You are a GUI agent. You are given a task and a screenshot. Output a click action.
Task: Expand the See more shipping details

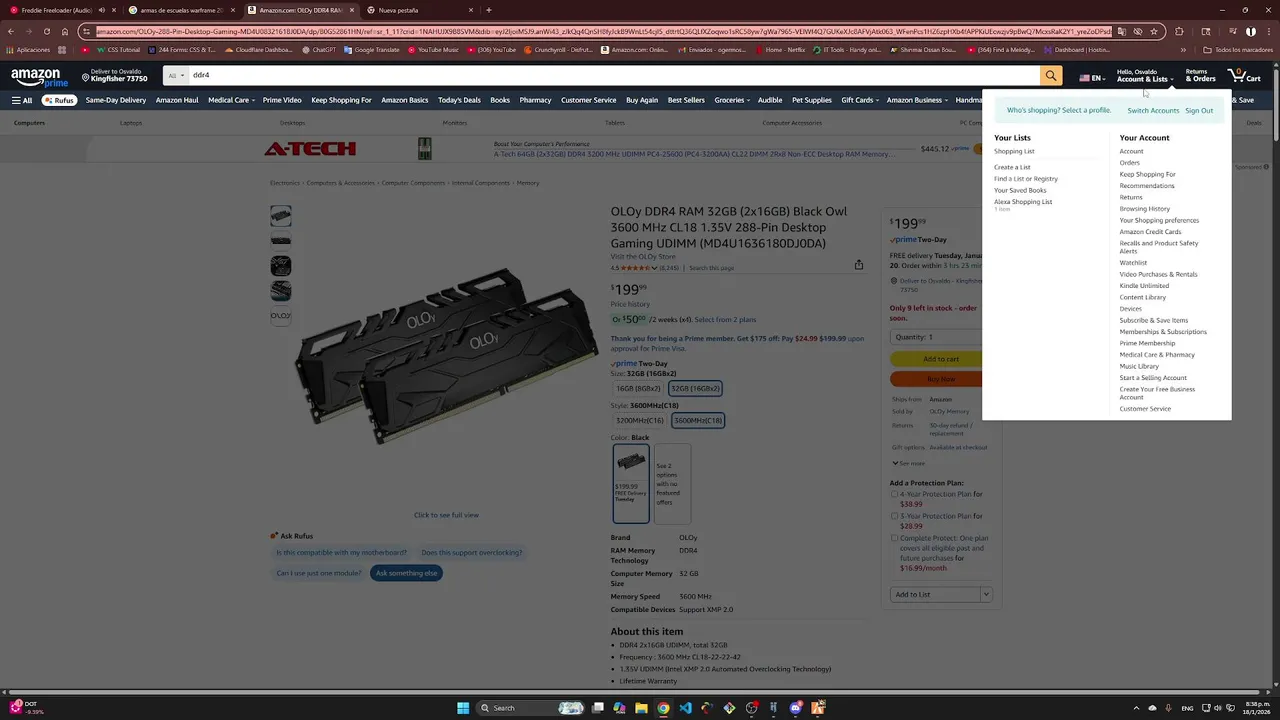pos(908,463)
